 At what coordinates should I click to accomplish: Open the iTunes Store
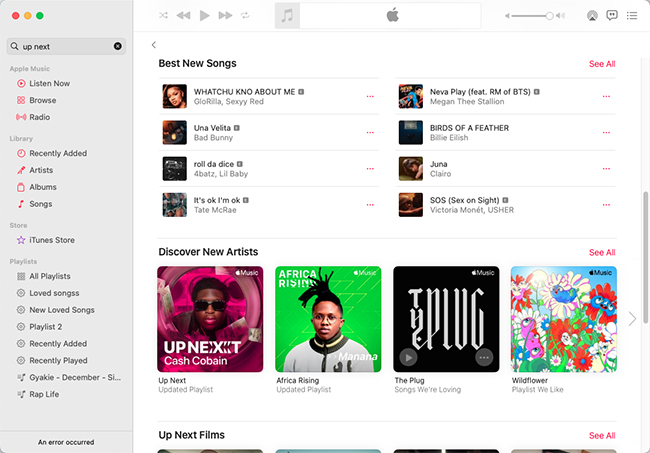click(x=52, y=240)
